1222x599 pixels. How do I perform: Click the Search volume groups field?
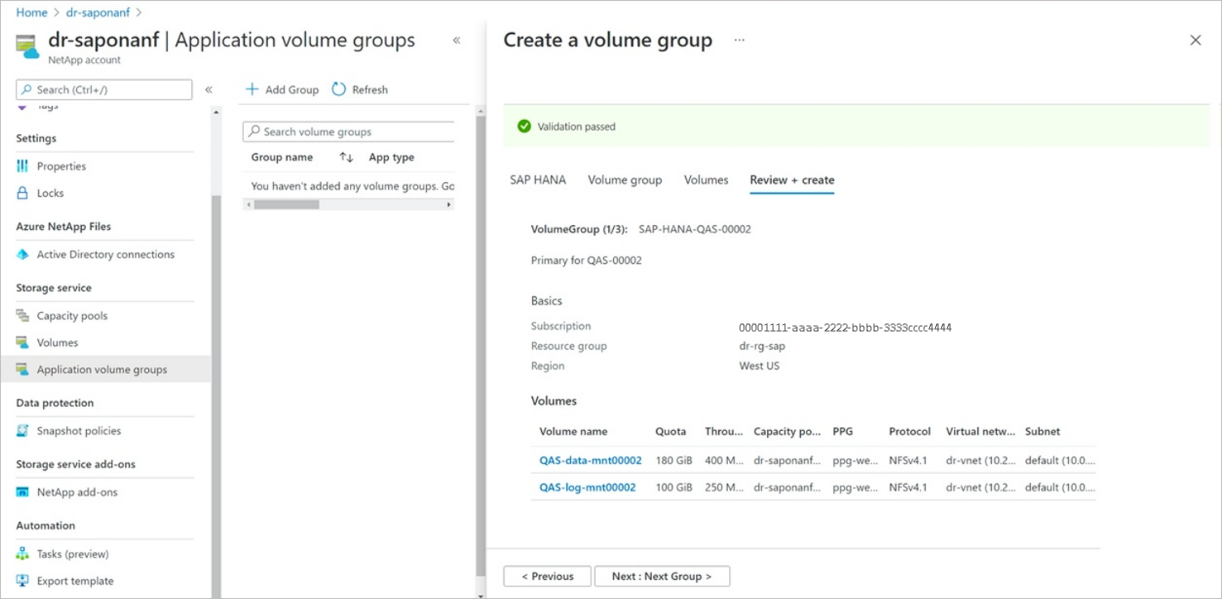tap(349, 131)
